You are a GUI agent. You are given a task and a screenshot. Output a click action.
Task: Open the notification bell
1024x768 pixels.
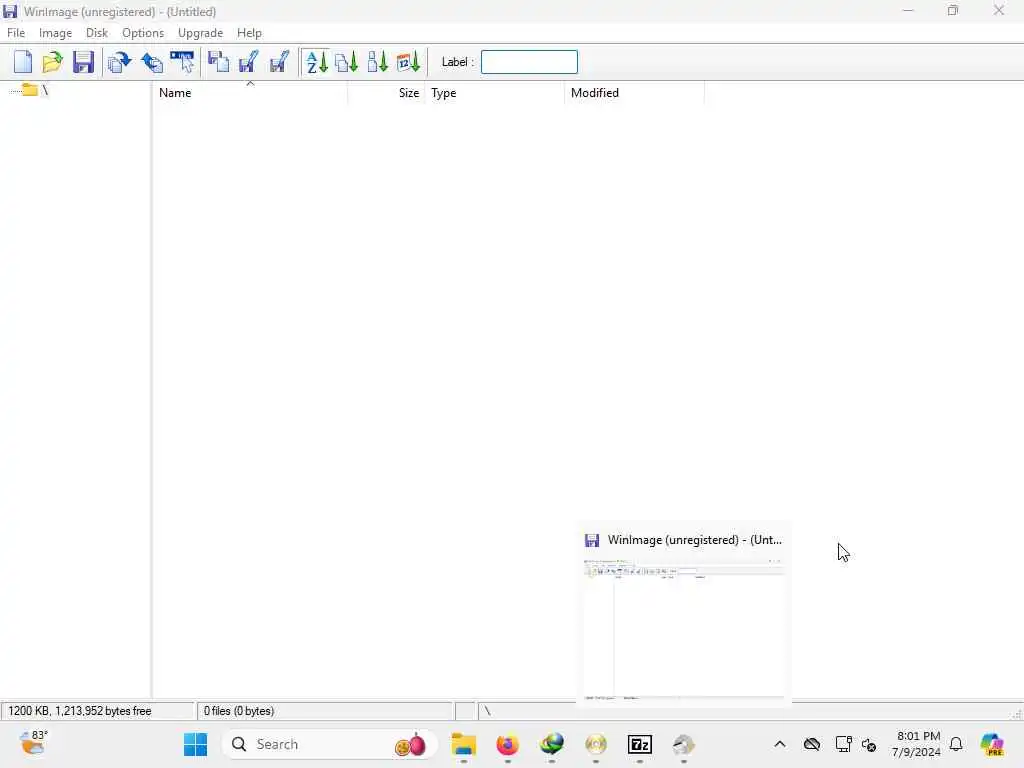tap(956, 744)
